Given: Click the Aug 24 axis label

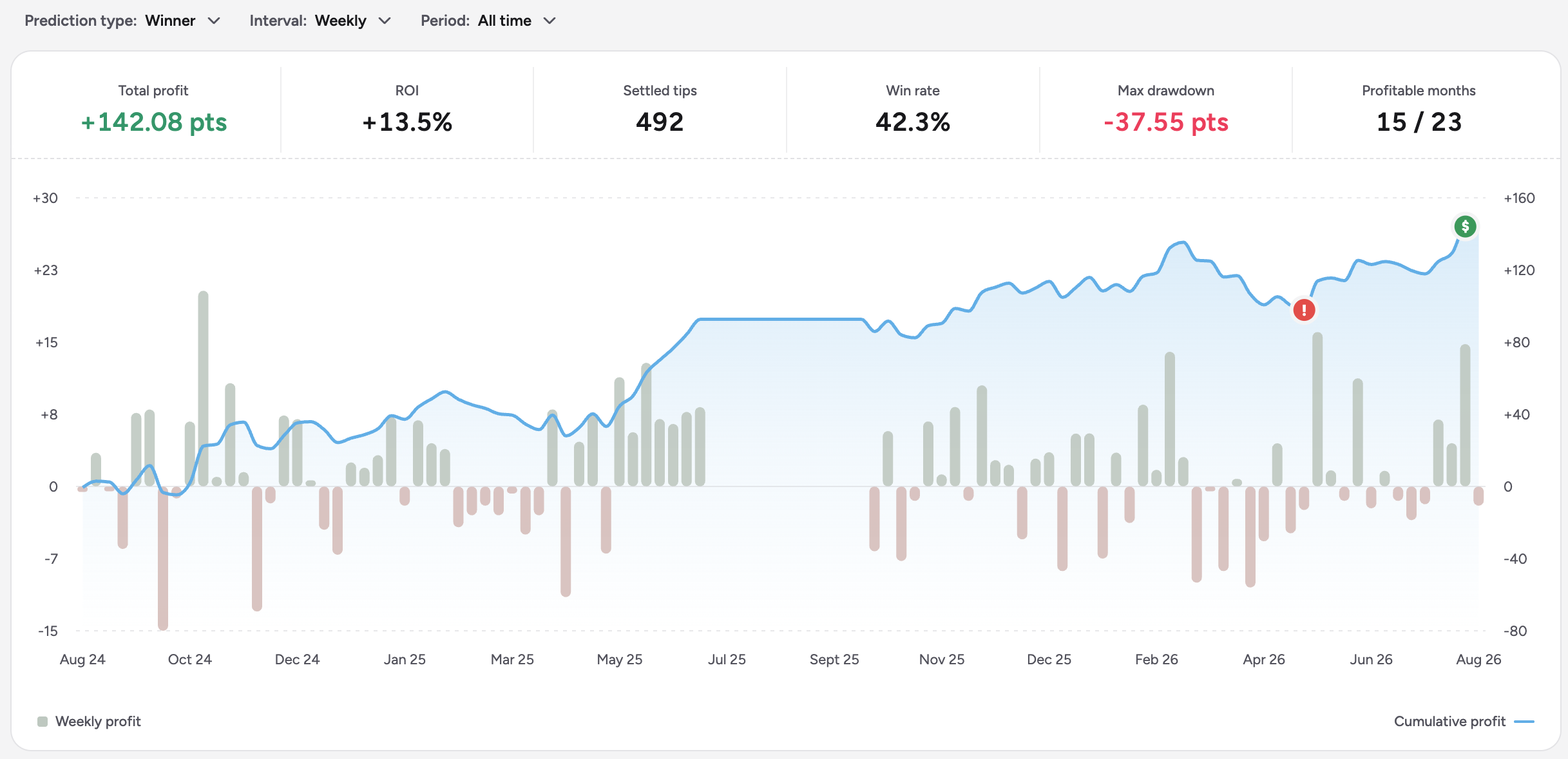Looking at the screenshot, I should click(82, 659).
